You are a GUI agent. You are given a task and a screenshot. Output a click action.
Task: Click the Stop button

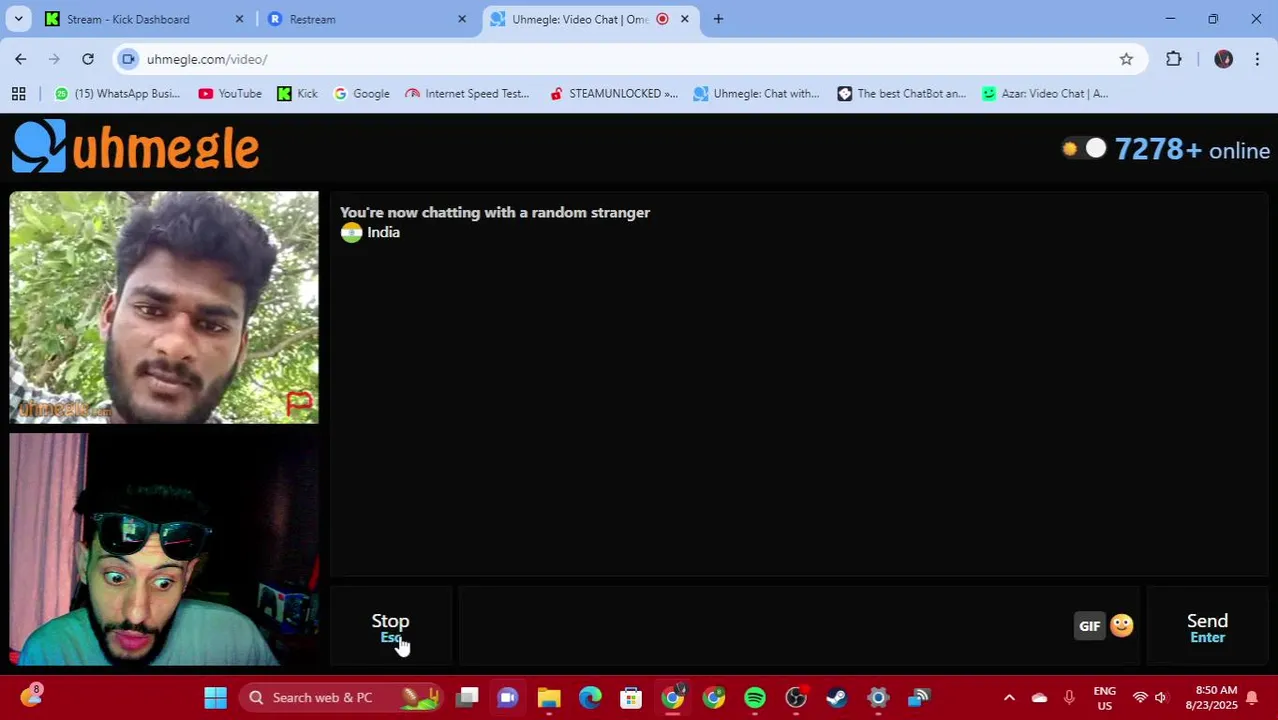point(390,627)
